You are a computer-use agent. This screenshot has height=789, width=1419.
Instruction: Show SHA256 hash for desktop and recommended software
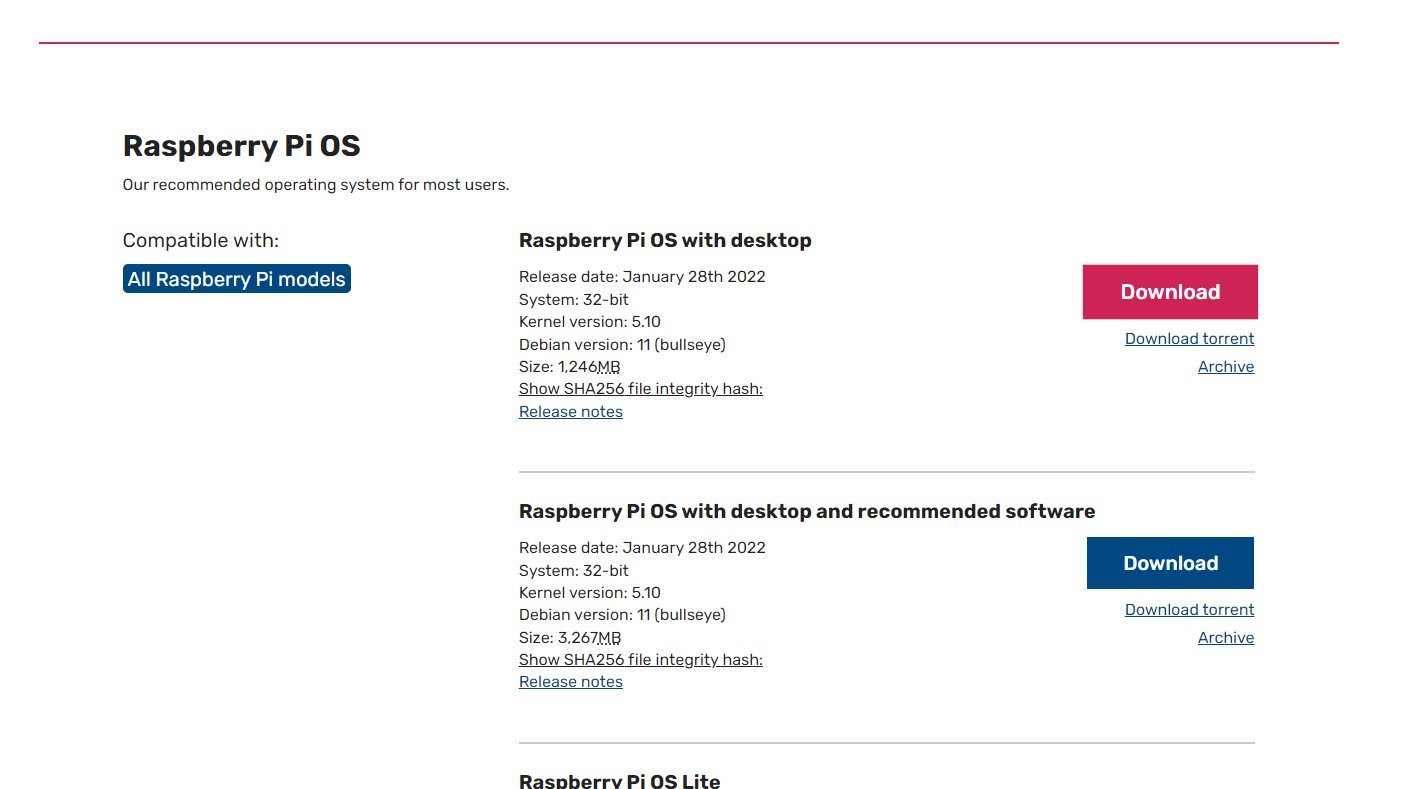pos(641,660)
